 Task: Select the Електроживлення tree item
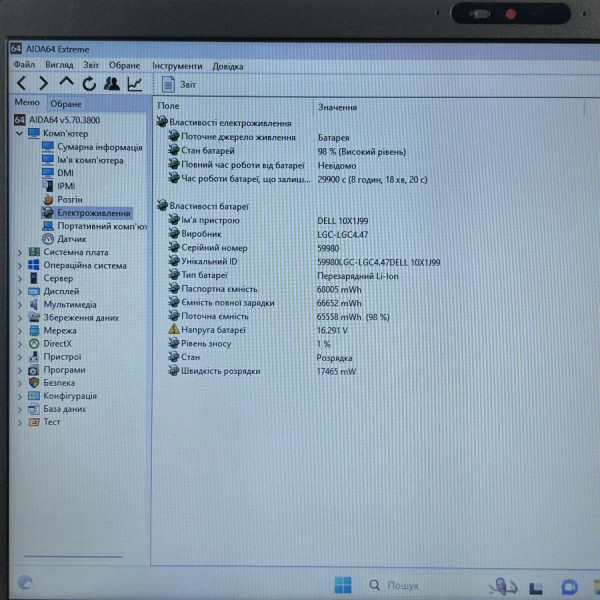(86, 213)
